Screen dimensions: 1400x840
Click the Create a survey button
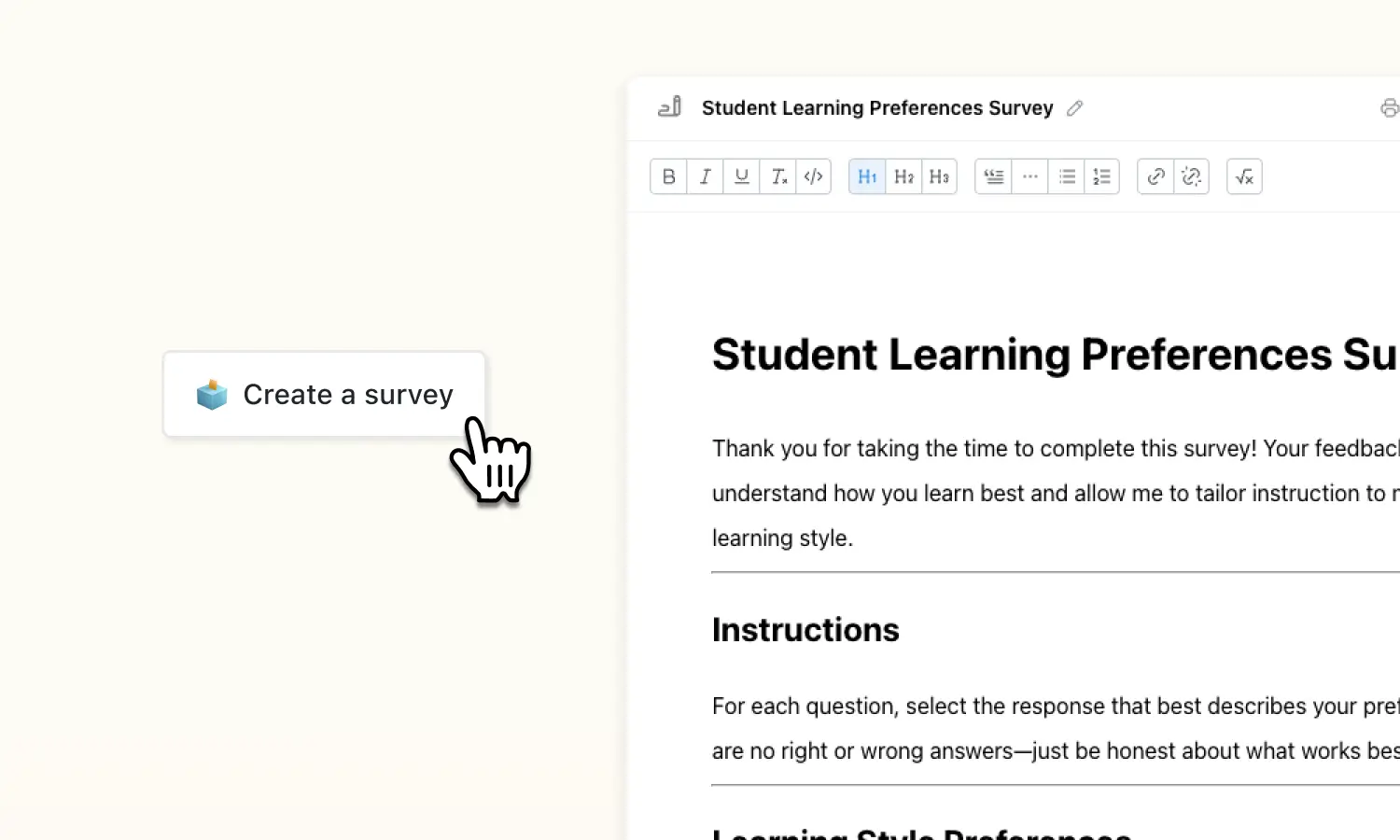coord(324,394)
